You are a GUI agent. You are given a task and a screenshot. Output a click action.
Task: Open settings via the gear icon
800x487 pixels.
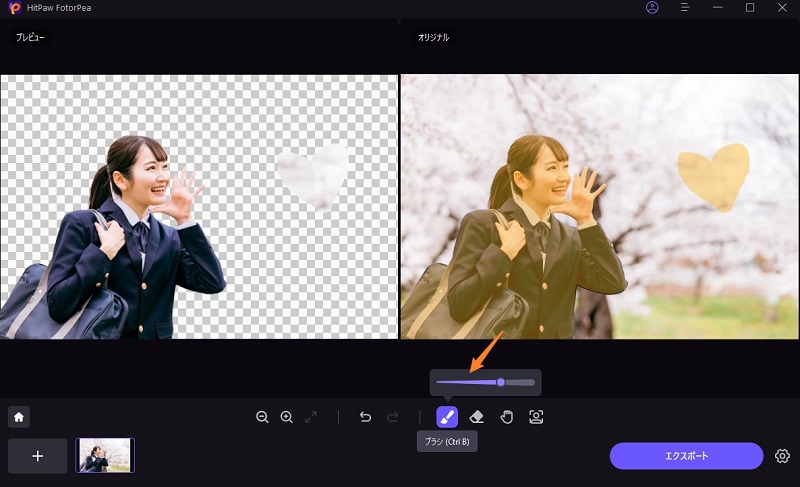click(x=782, y=456)
